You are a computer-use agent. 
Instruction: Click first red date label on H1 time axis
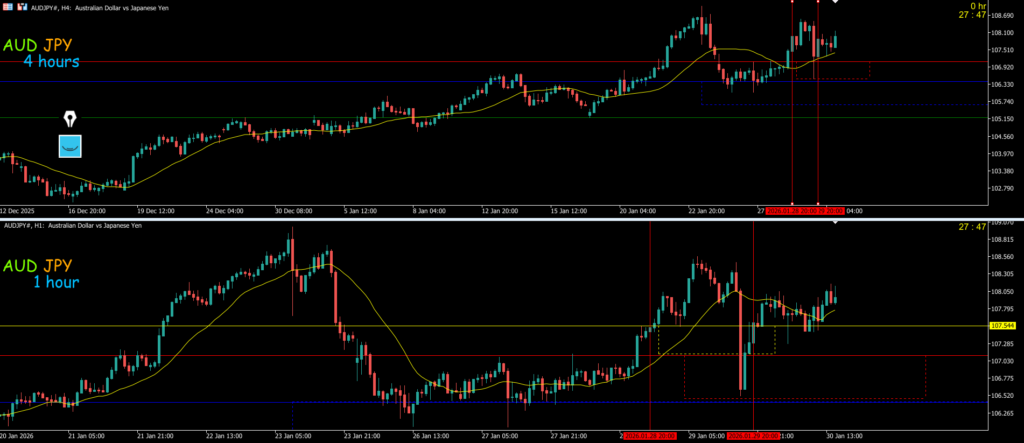coord(650,436)
